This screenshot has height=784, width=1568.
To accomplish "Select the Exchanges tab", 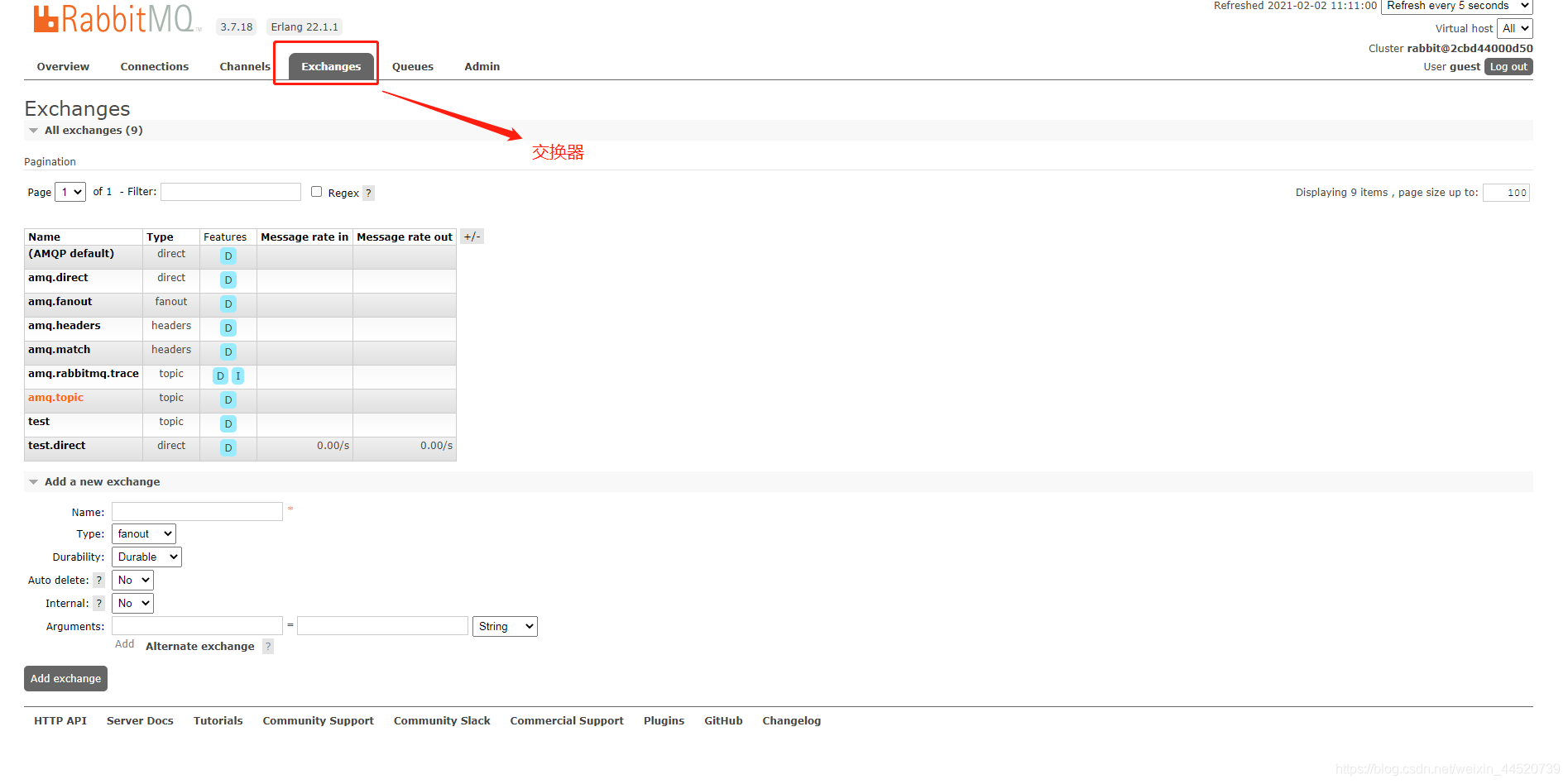I will click(x=331, y=66).
